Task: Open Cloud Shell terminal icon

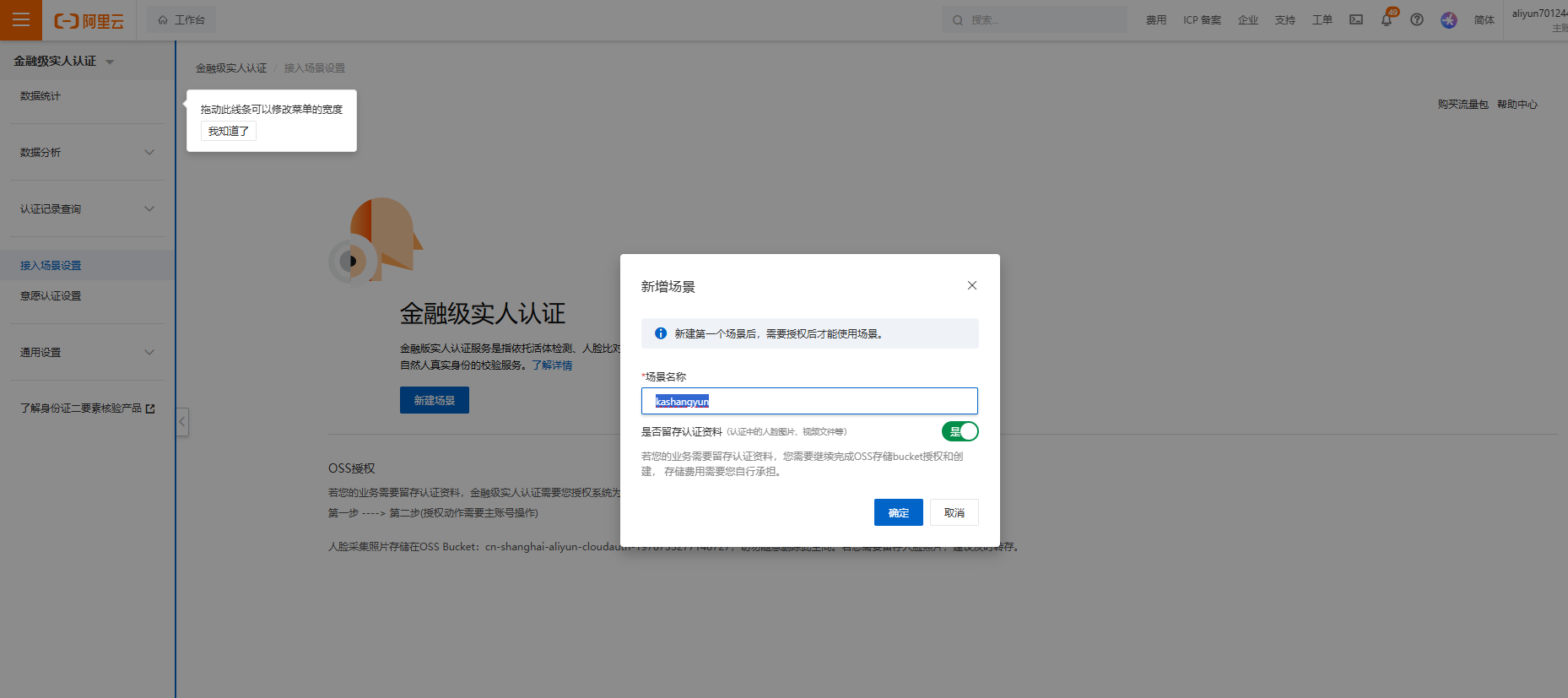Action: tap(1356, 19)
